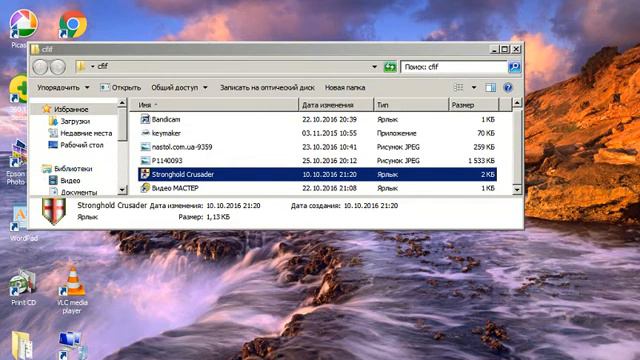Toggle the preview pane button
The image size is (640, 360).
tap(490, 87)
